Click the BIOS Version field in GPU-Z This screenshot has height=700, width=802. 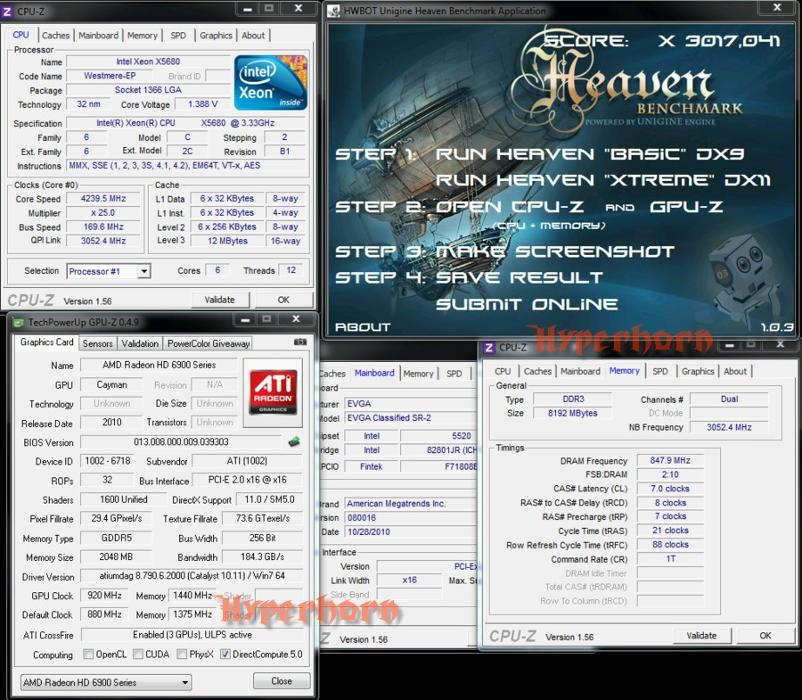click(181, 442)
